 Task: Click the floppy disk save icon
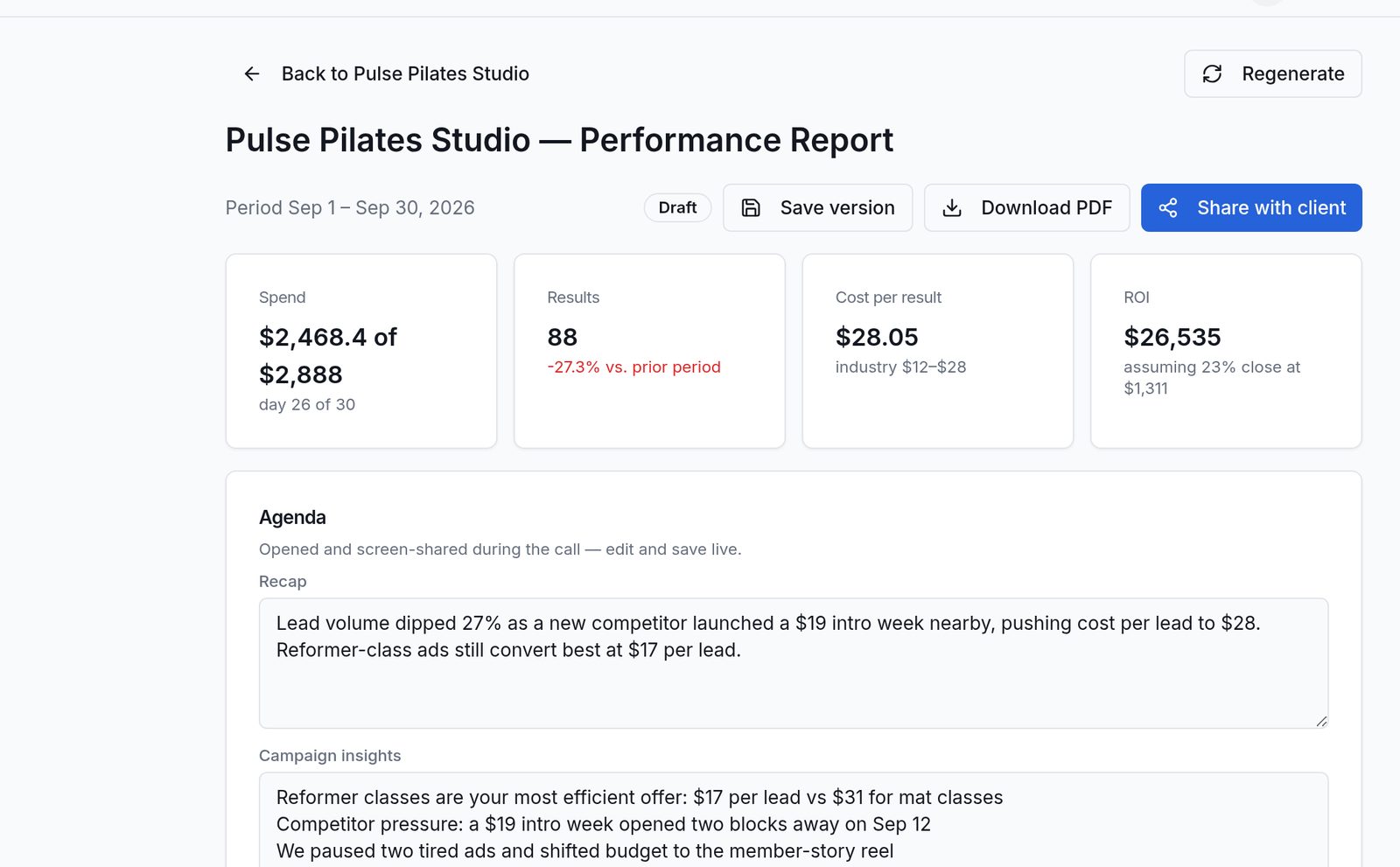[751, 207]
